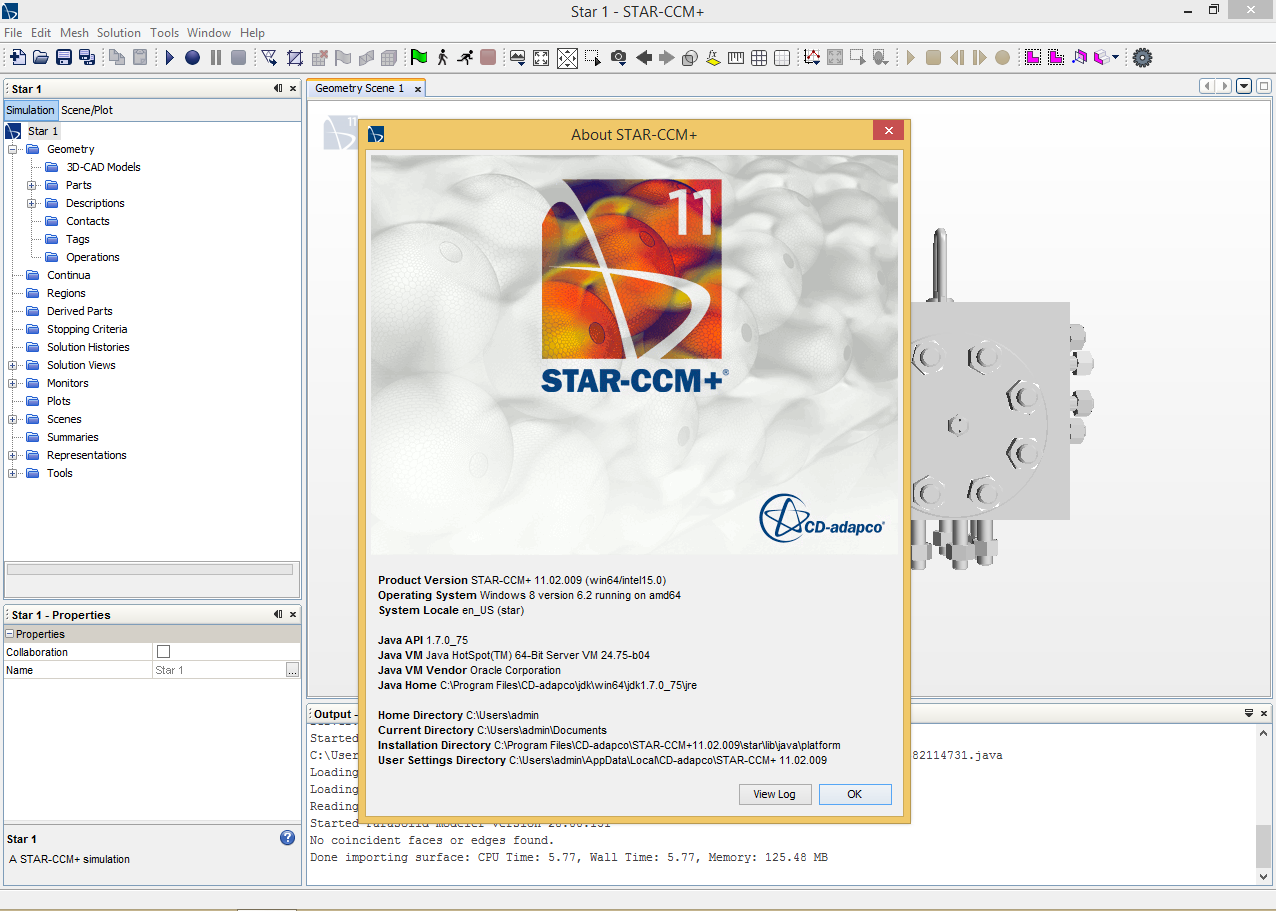Expand the Scenes tree node
Viewport: 1276px width, 911px height.
pyautogui.click(x=13, y=419)
